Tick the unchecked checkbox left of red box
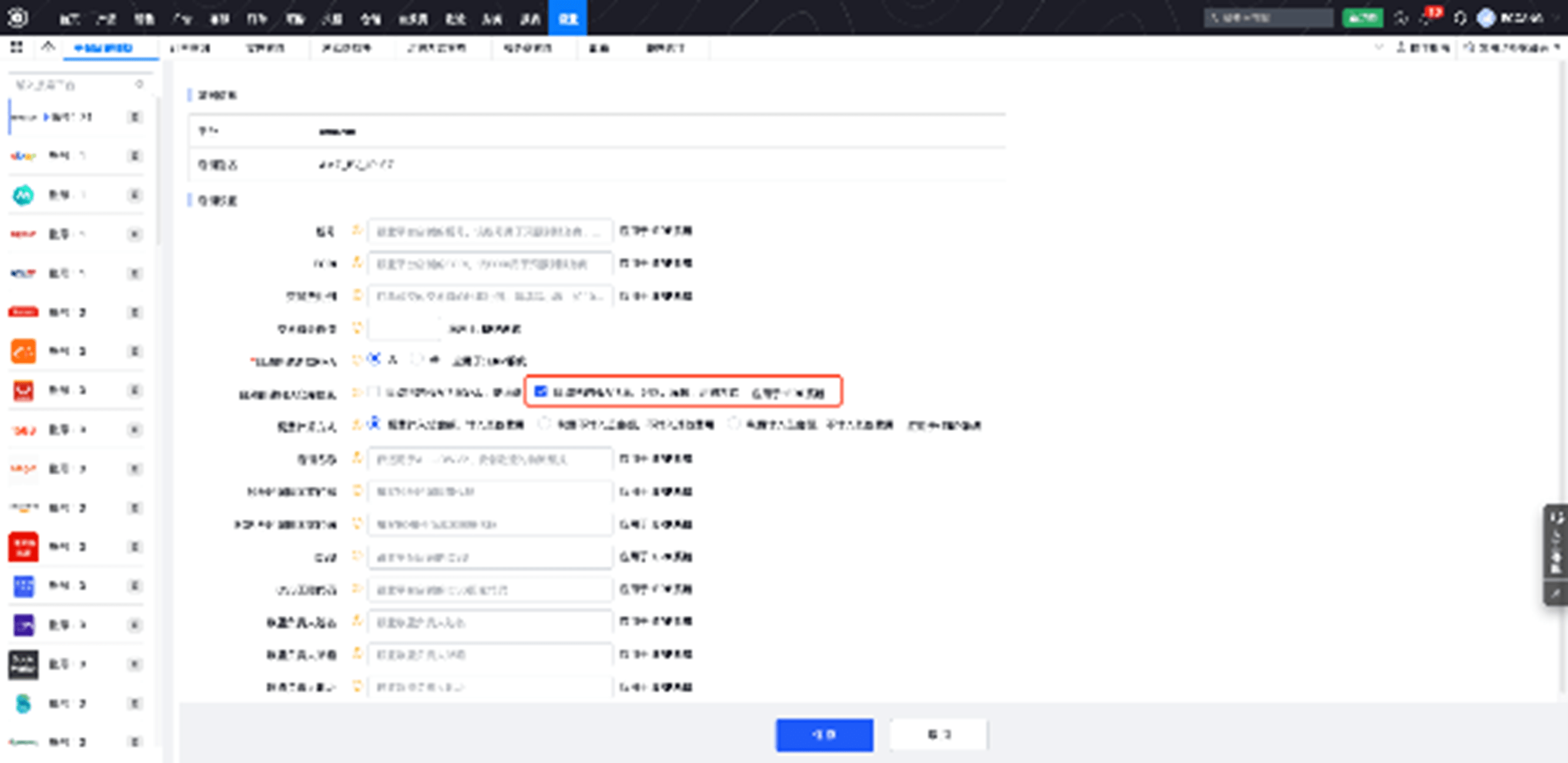Image resolution: width=1568 pixels, height=763 pixels. [x=374, y=392]
